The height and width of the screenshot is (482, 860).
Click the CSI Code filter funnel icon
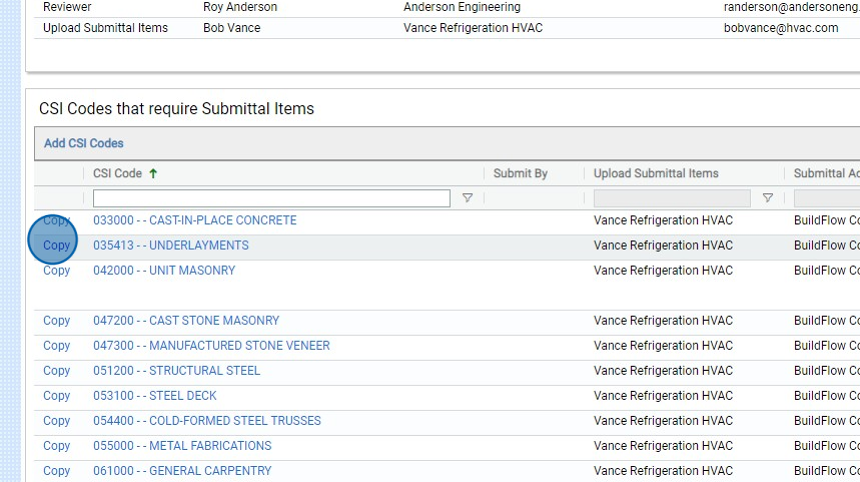pos(467,198)
